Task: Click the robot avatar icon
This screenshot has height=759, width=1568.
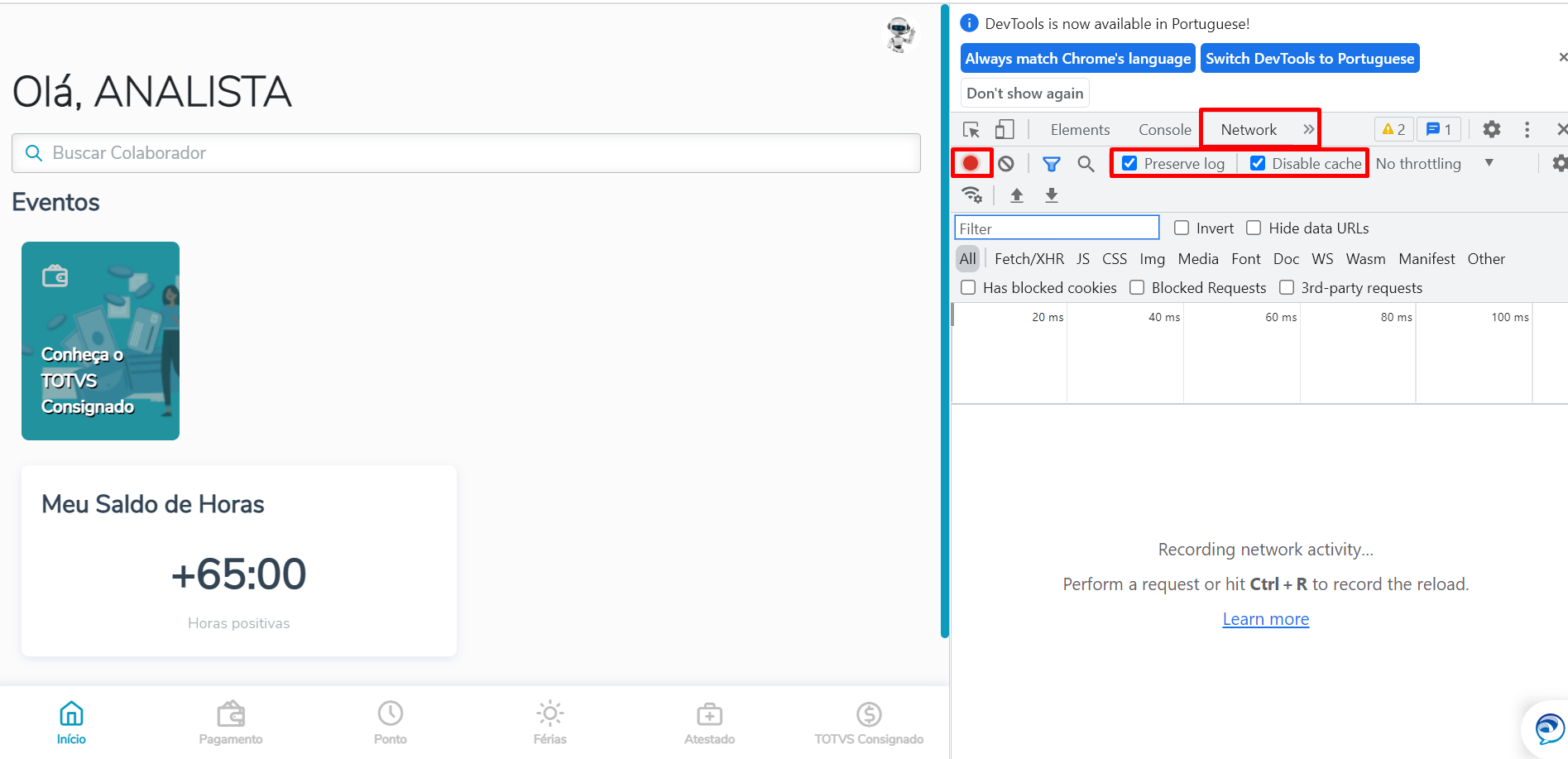Action: [x=900, y=35]
